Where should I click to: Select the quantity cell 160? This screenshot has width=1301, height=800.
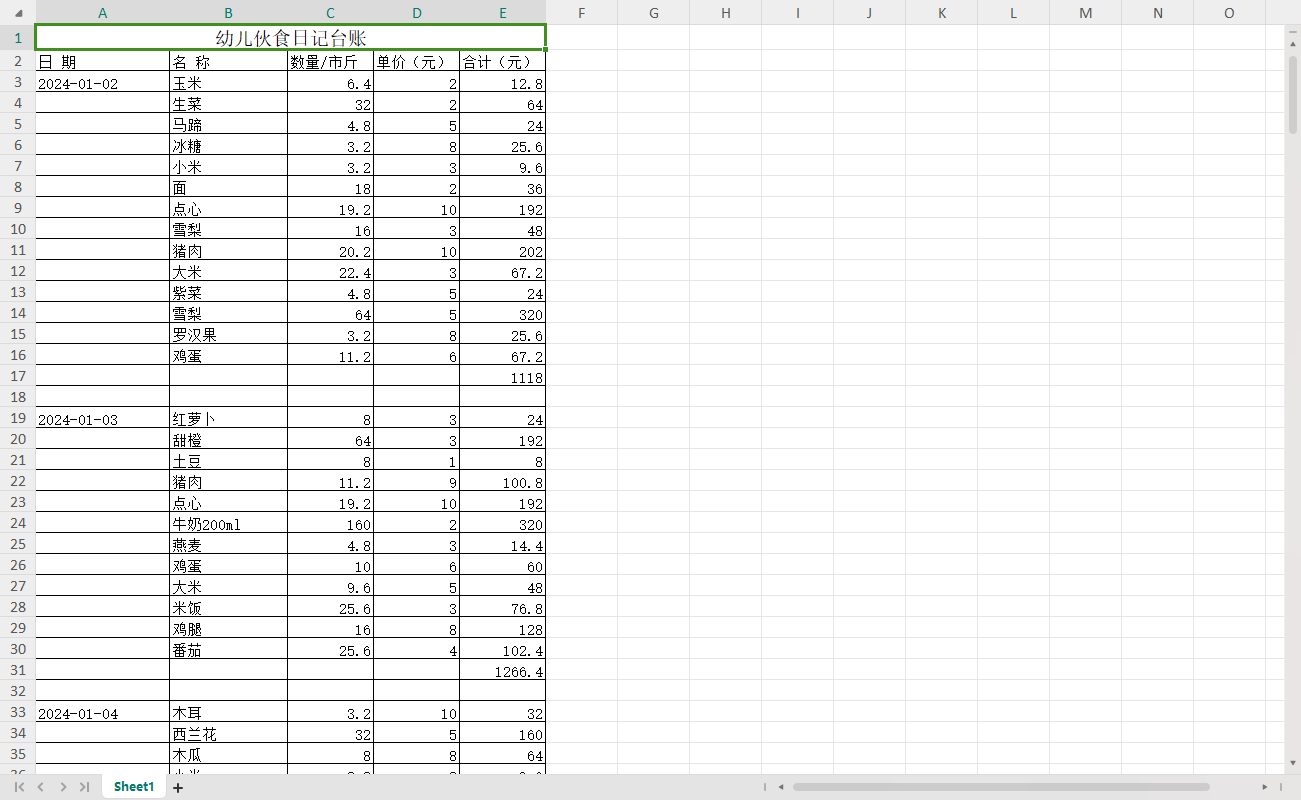331,524
